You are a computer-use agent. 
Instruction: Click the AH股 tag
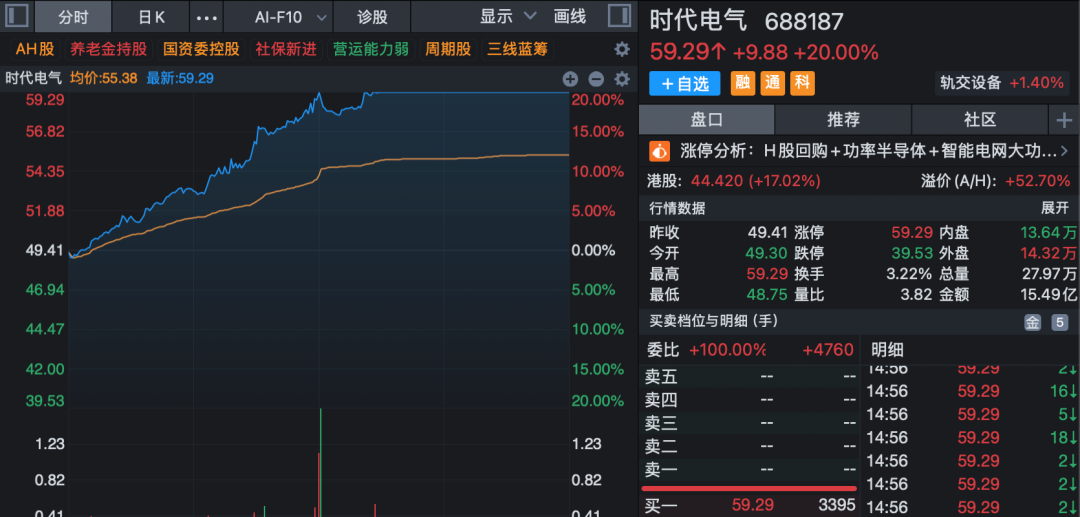tap(34, 50)
